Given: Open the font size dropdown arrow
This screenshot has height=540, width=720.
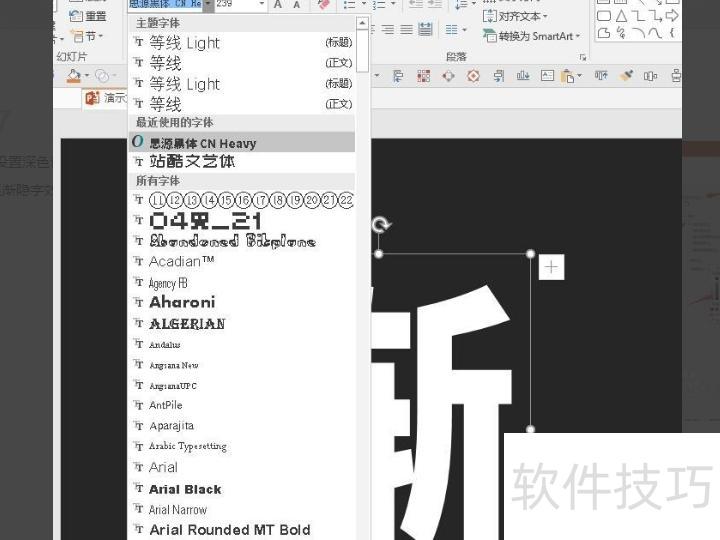Looking at the screenshot, I should pos(262,4).
